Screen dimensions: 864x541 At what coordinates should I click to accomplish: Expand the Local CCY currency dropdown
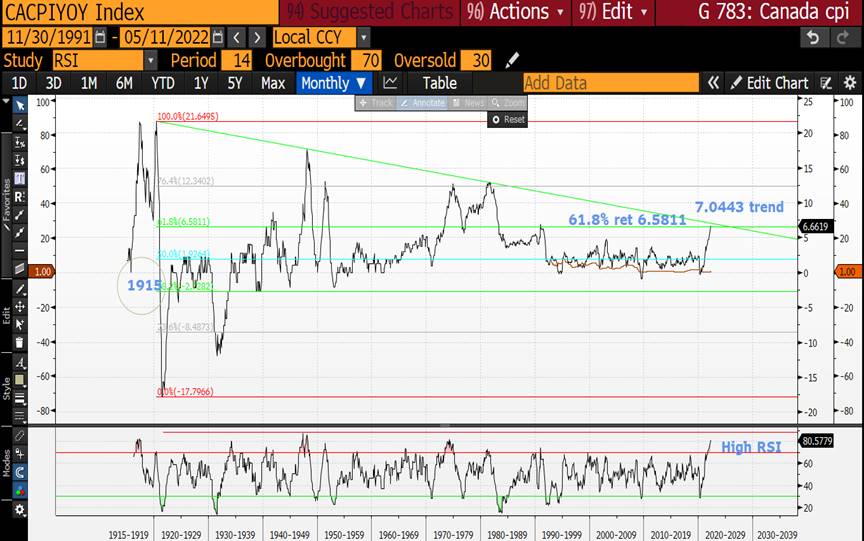click(x=363, y=37)
